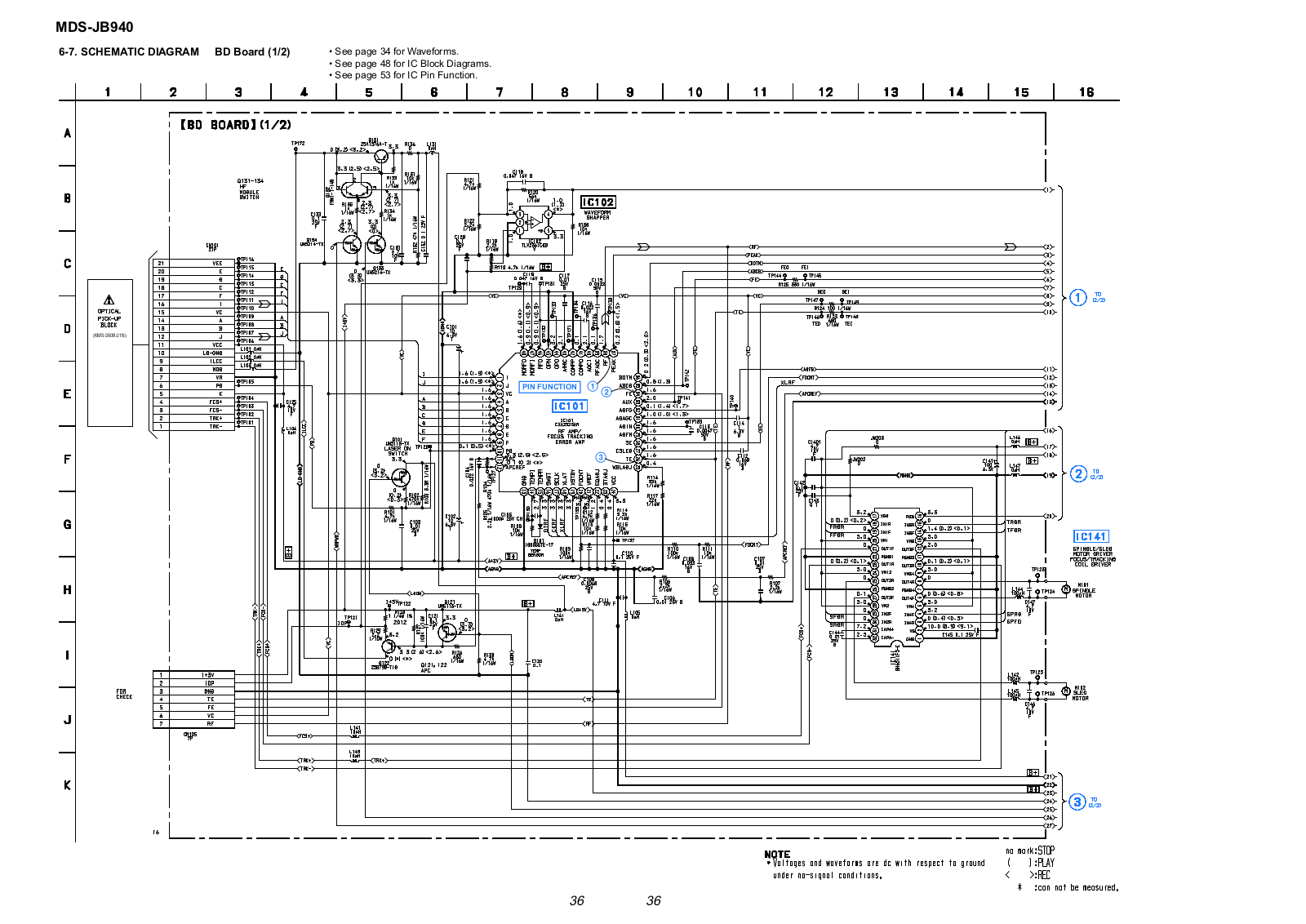Click grid column header 12
Image resolution: width=1306 pixels, height=924 pixels.
[826, 92]
